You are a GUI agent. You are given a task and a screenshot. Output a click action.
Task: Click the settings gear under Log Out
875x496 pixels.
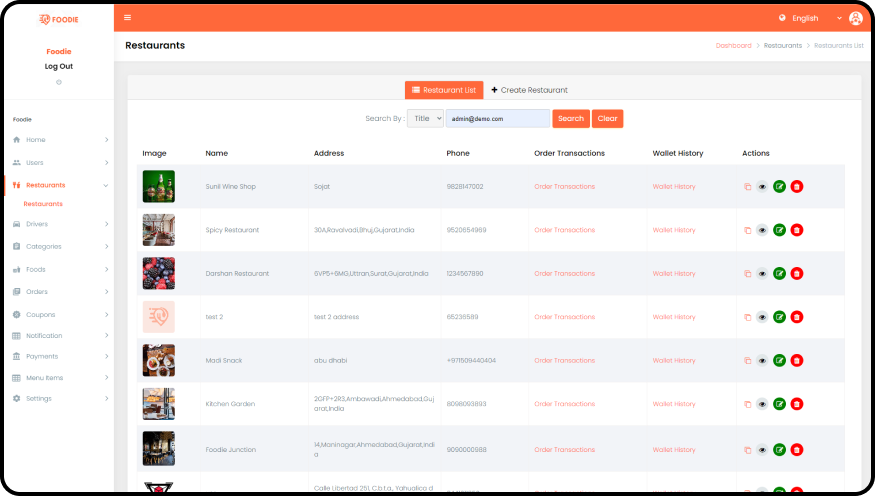pos(59,82)
